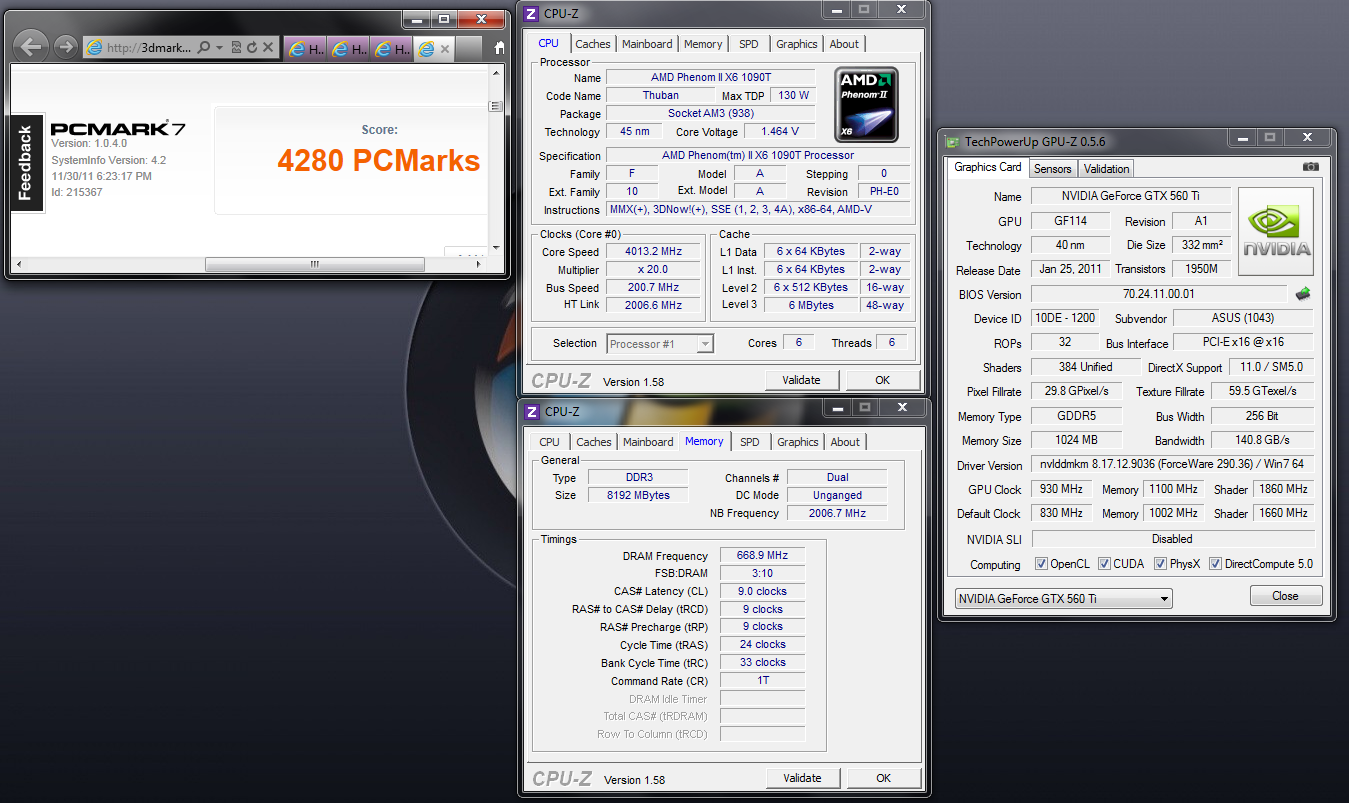
Task: Open the browser Home page icon
Action: (499, 47)
